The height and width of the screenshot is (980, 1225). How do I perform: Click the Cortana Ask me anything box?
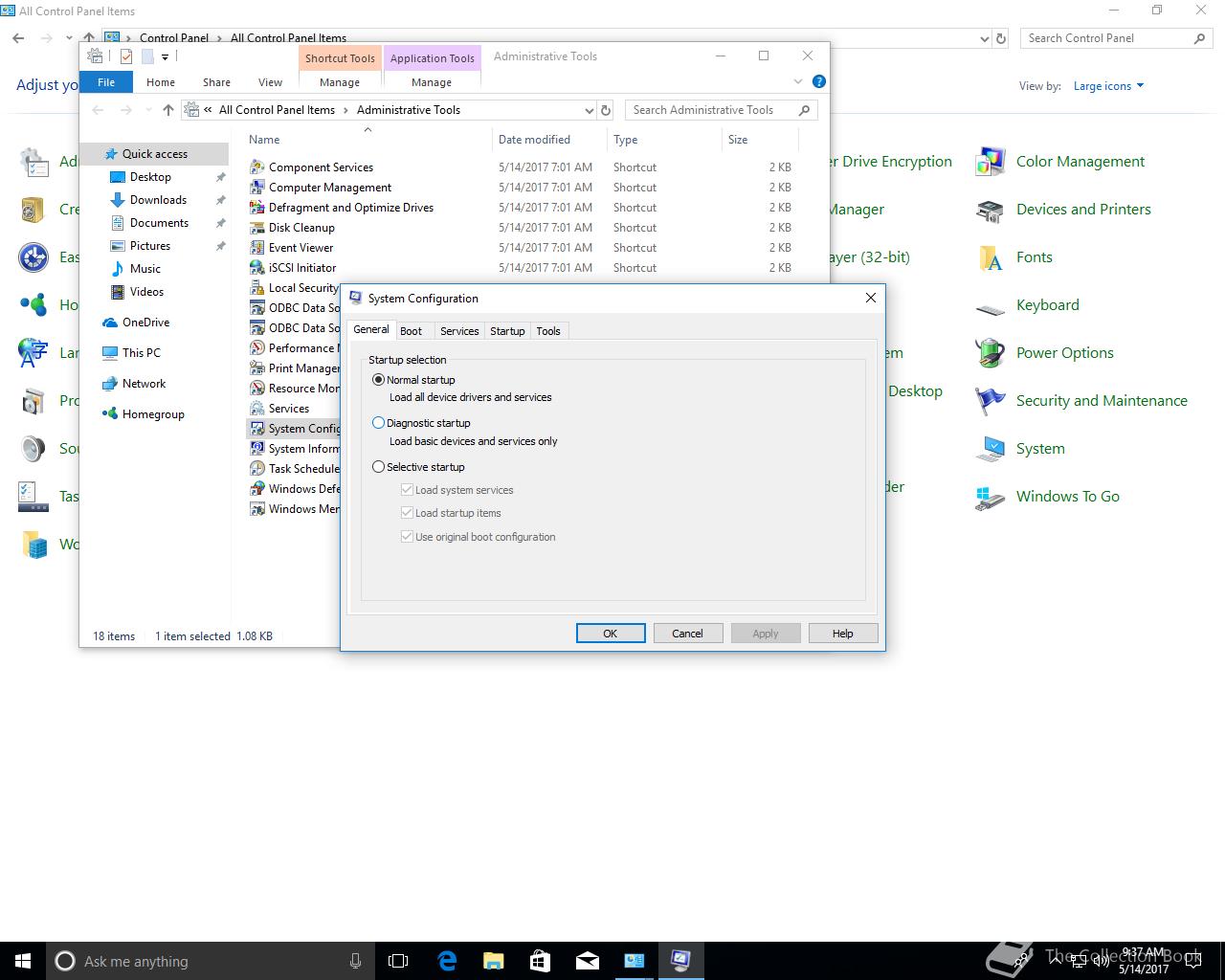tap(211, 961)
